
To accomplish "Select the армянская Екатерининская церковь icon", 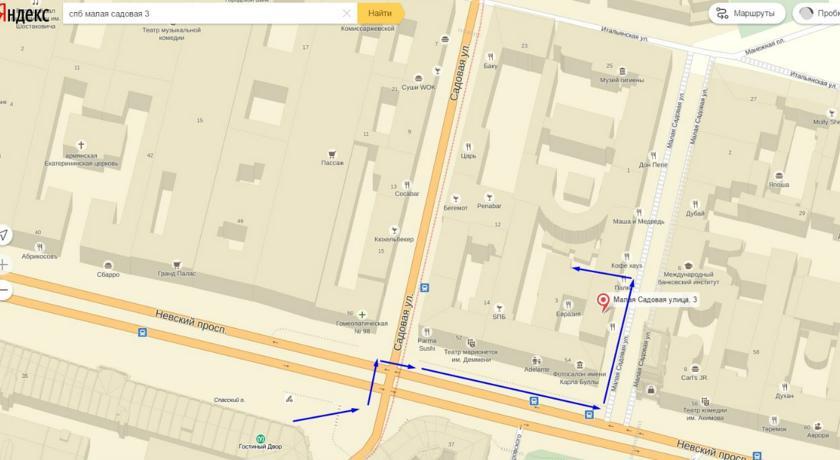I will [81, 145].
